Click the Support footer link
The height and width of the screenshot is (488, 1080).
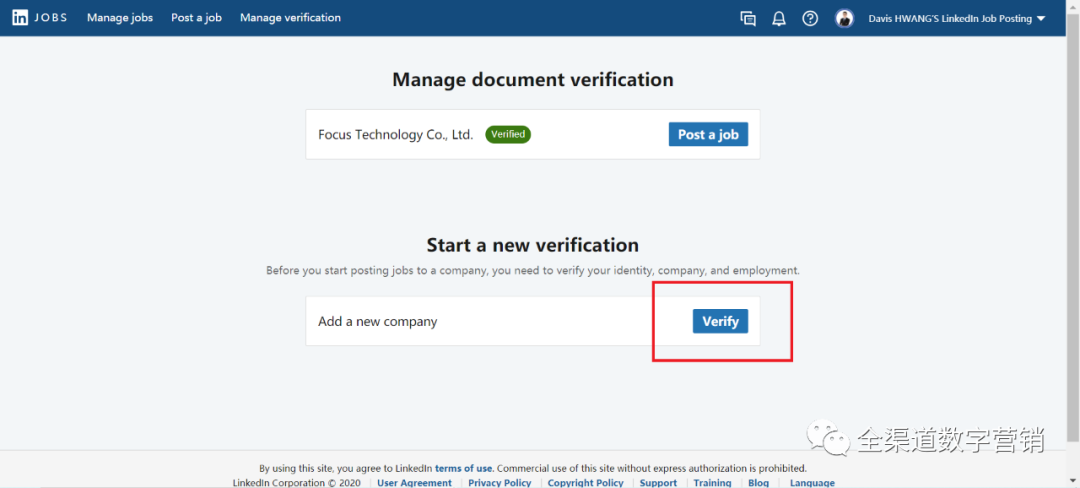point(658,483)
